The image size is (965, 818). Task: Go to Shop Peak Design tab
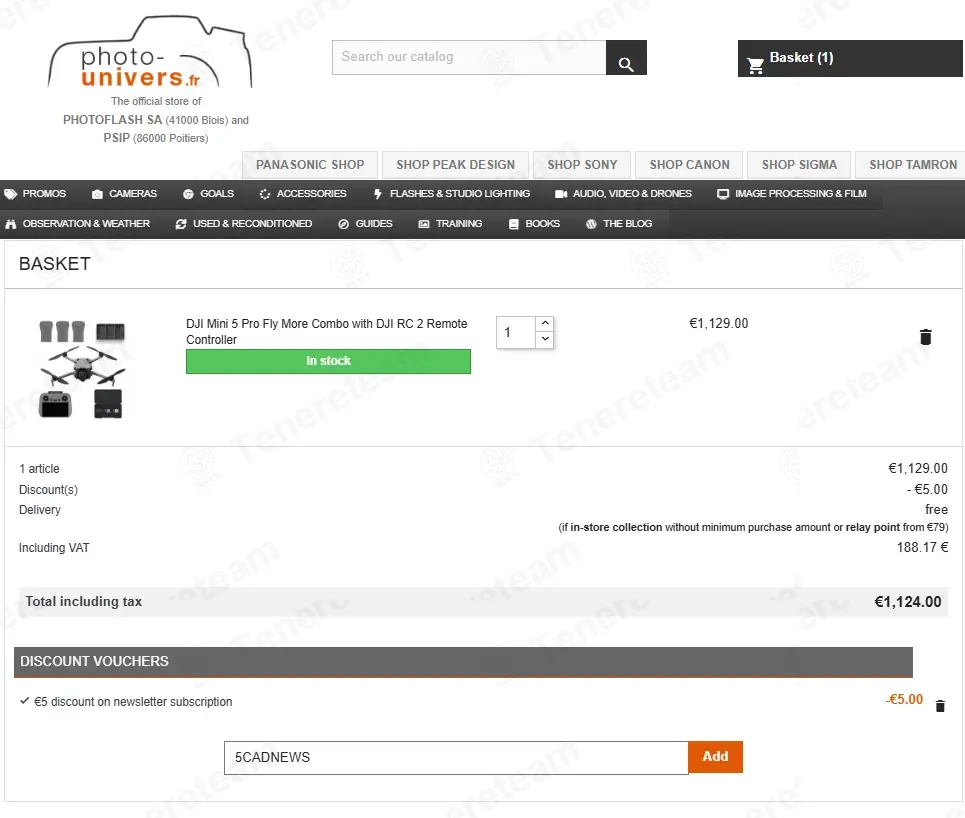click(455, 165)
